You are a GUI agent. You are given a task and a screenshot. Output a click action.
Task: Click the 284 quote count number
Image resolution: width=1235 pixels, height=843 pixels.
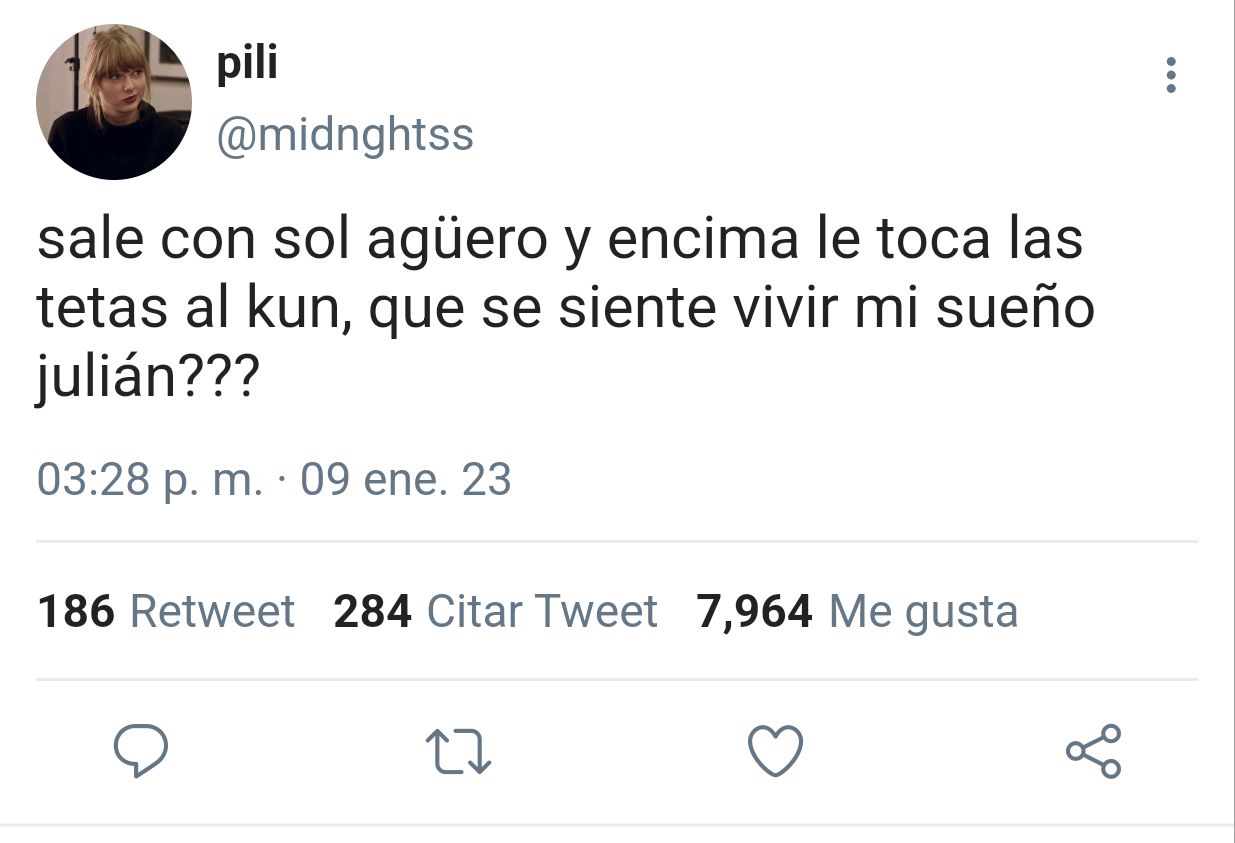373,611
